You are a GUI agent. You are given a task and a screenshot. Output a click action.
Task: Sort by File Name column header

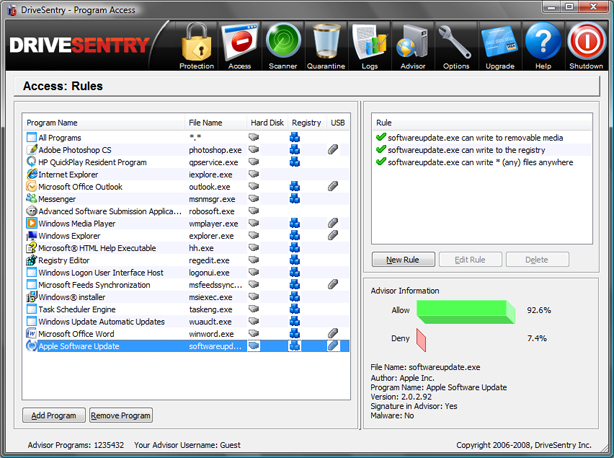(215, 123)
